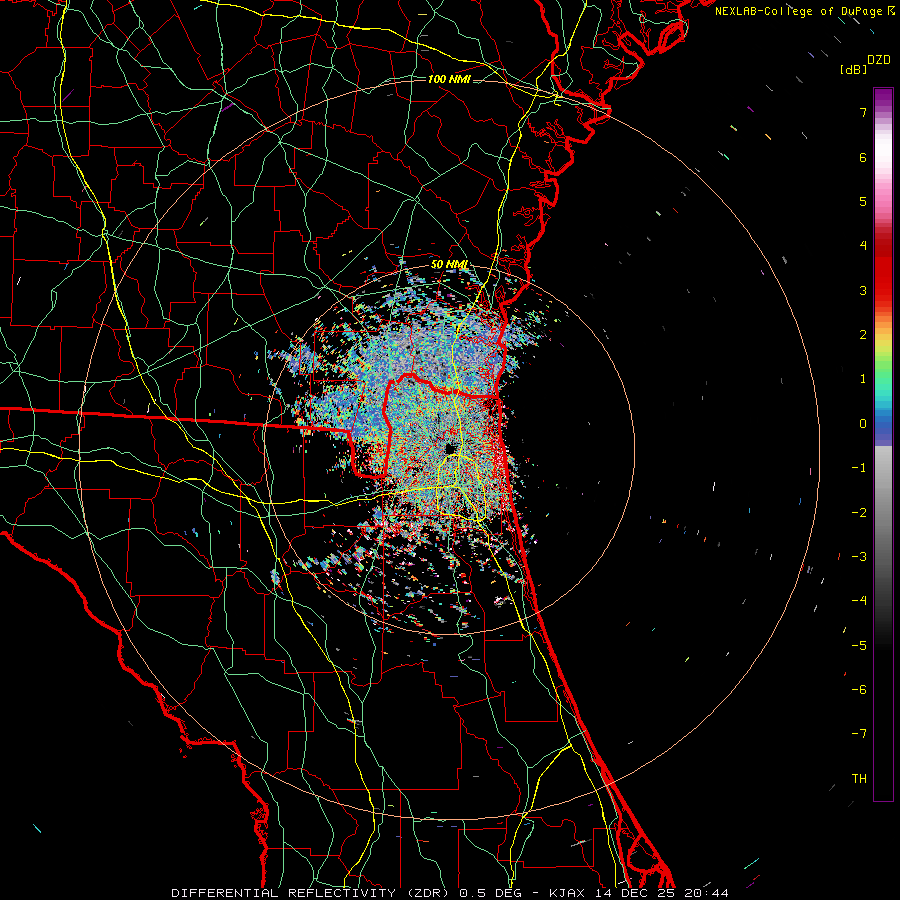Click the 100 NMI range ring label

click(449, 79)
